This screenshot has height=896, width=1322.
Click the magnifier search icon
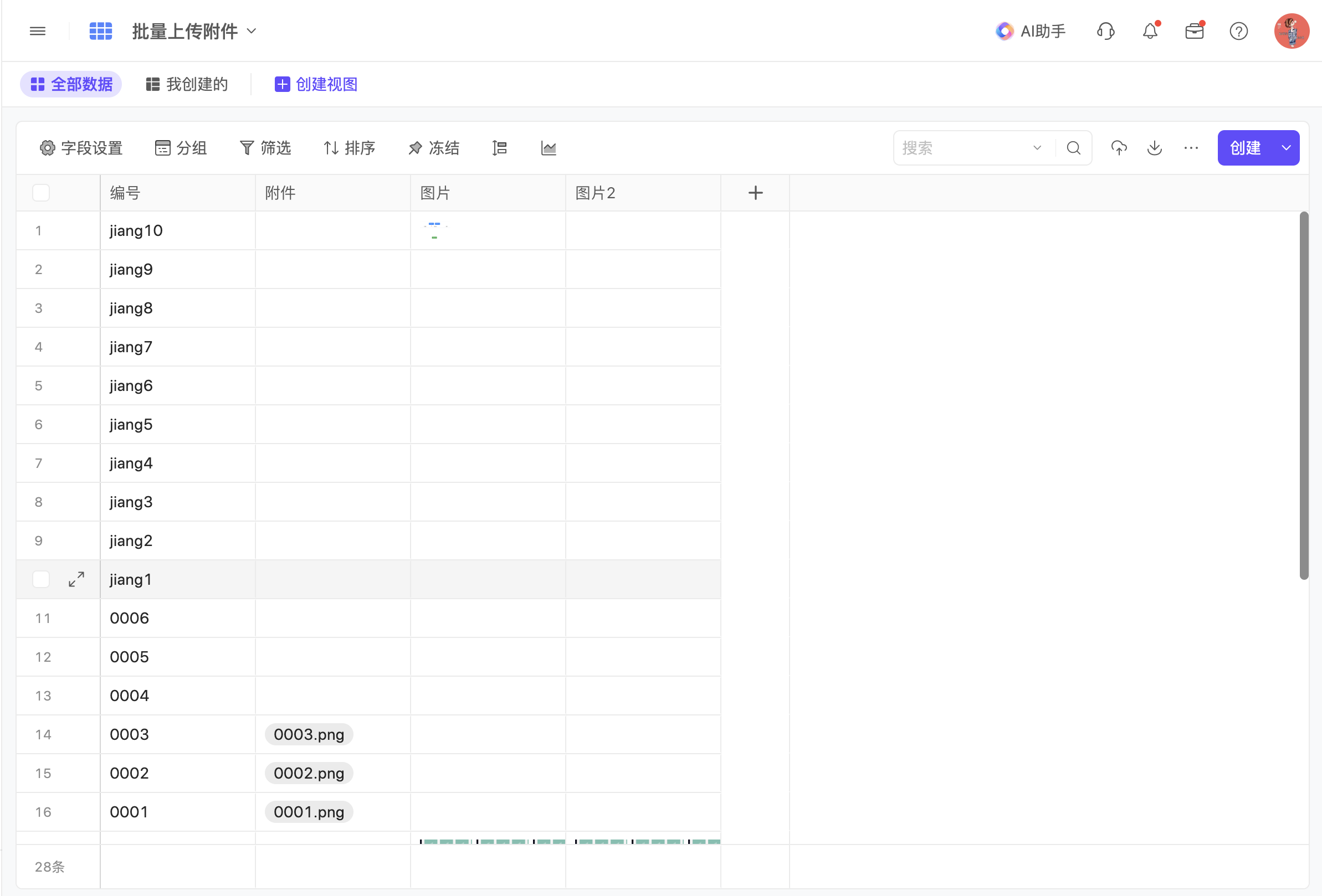point(1073,148)
